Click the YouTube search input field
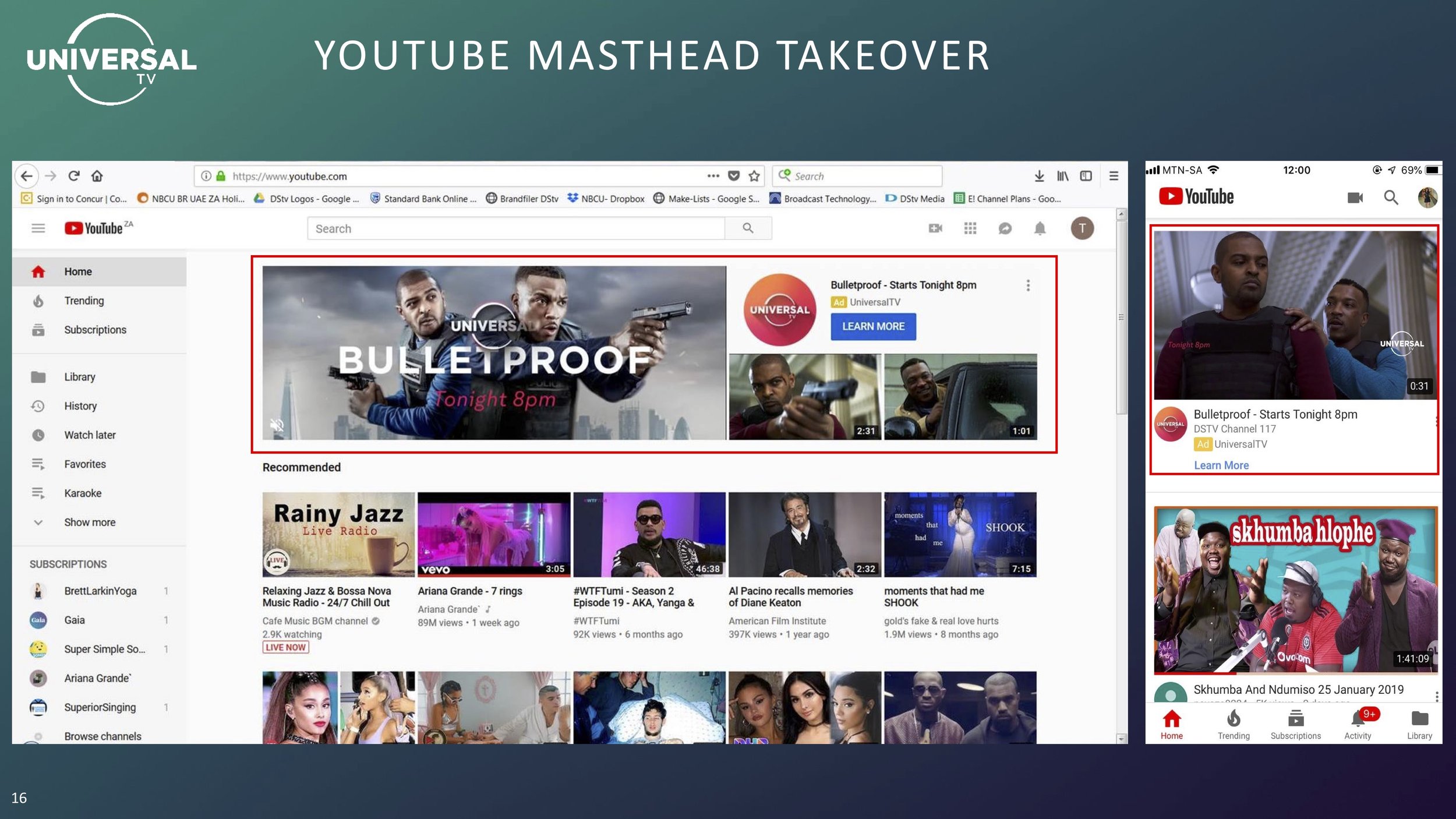The image size is (1456, 819). [516, 228]
